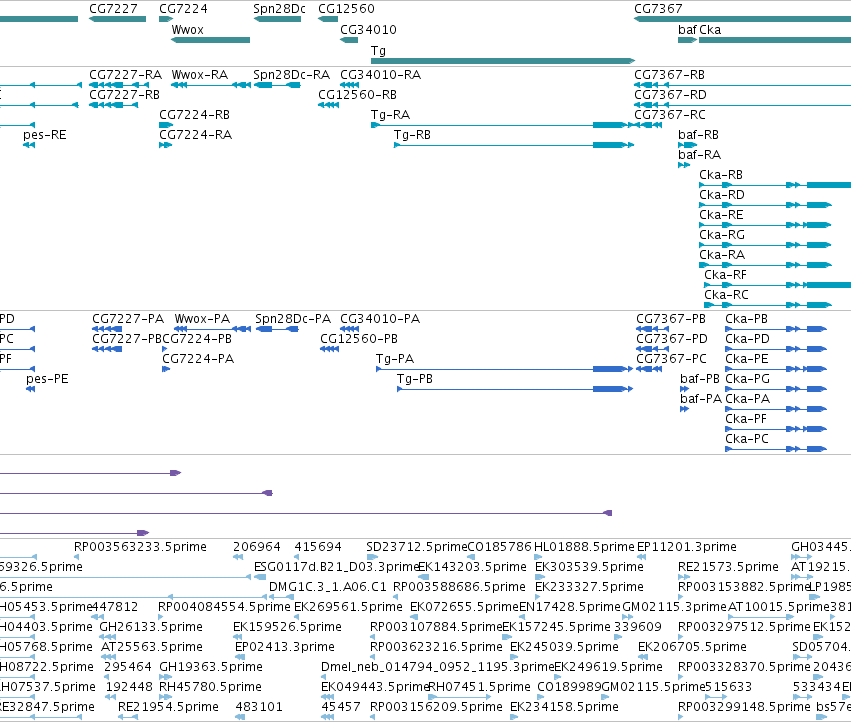Open the CG7367-RC transcript label
The height and width of the screenshot is (722, 851).
pos(670,115)
